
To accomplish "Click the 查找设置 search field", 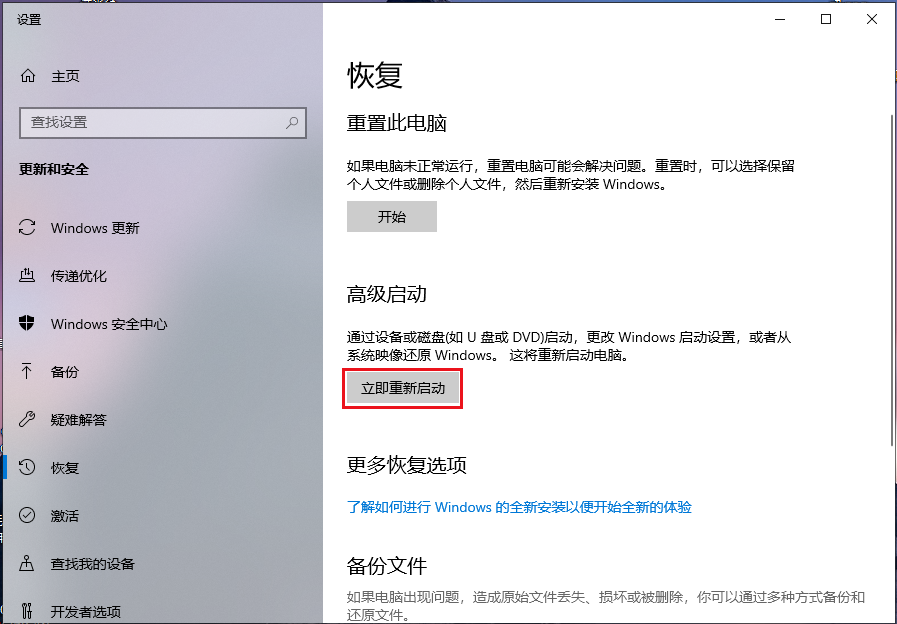I will click(x=150, y=122).
